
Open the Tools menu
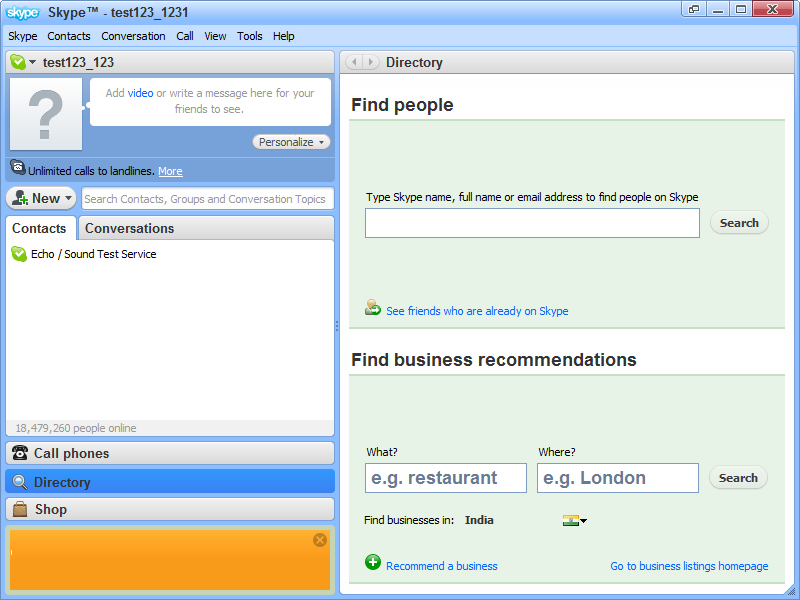click(x=249, y=36)
